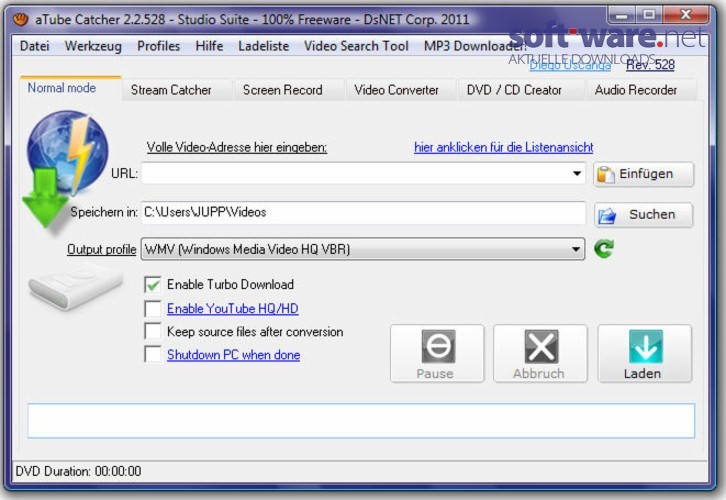Open the Profiles menu
This screenshot has width=726, height=500.
[158, 46]
